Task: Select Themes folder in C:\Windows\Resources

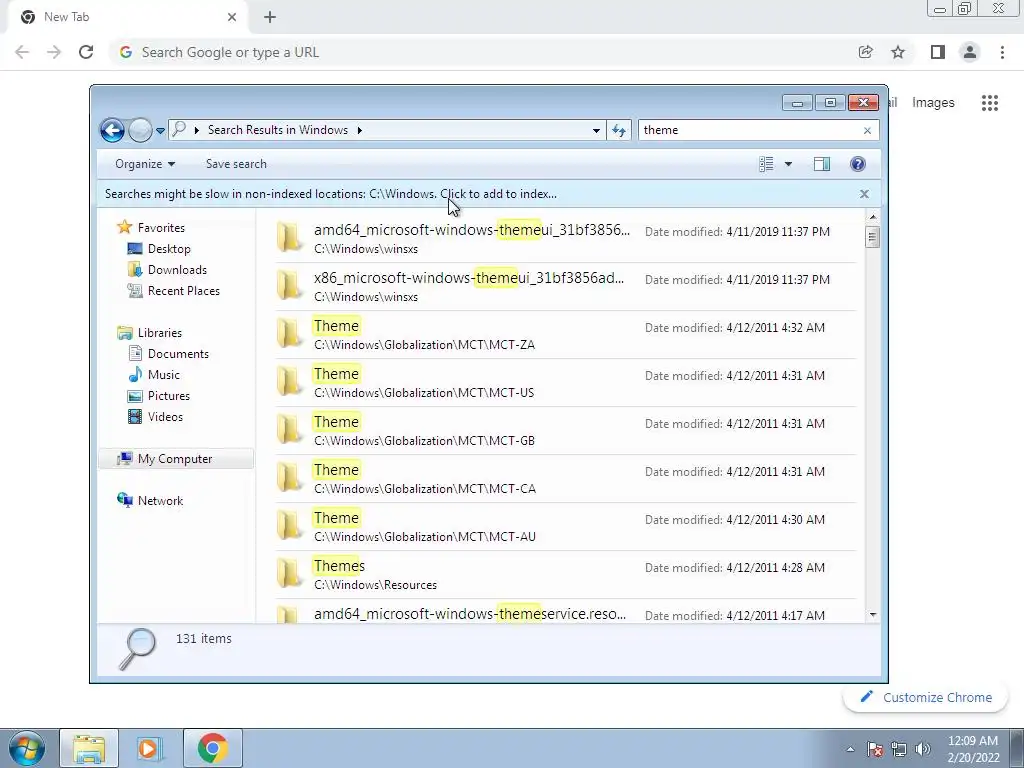Action: point(566,574)
